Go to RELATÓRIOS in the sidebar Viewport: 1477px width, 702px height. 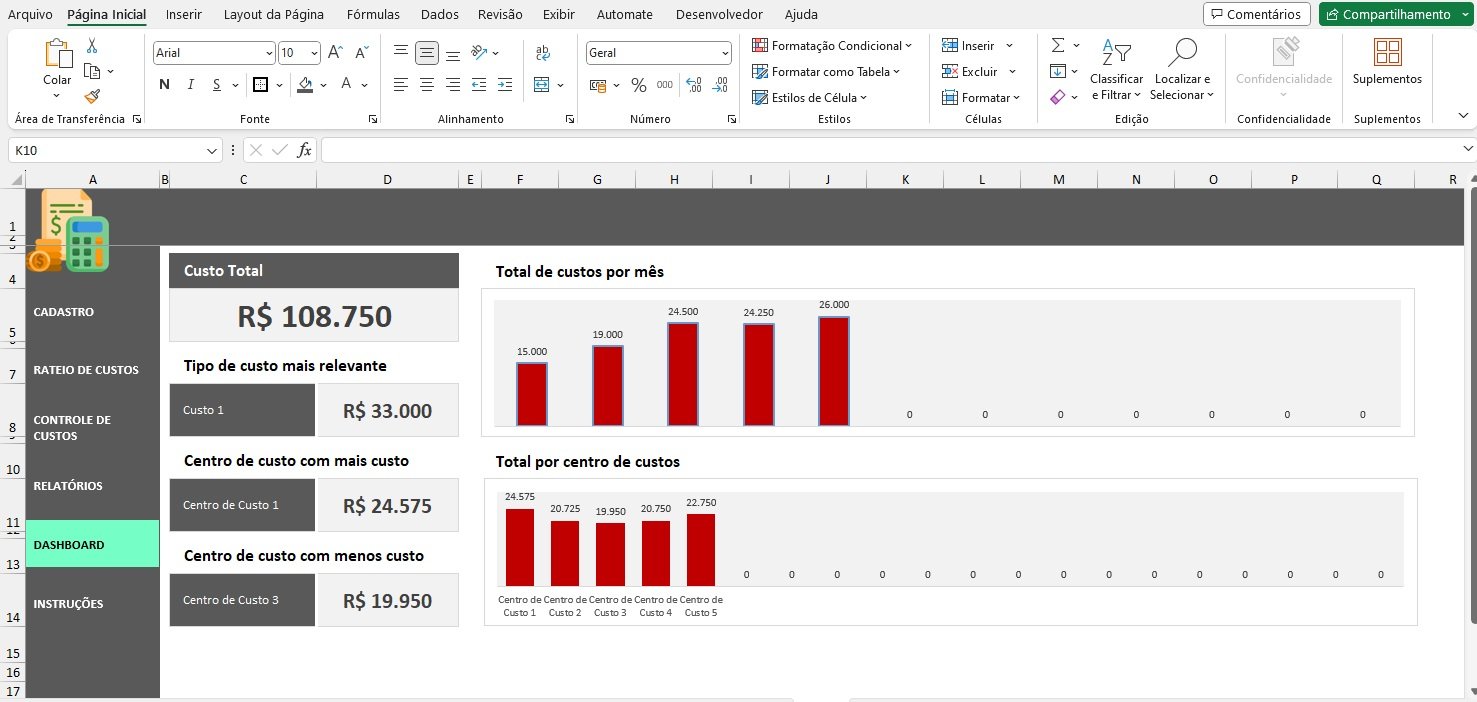tap(68, 486)
